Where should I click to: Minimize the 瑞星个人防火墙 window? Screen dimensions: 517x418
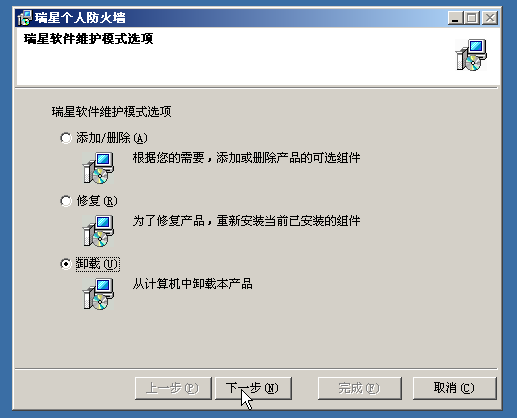455,18
